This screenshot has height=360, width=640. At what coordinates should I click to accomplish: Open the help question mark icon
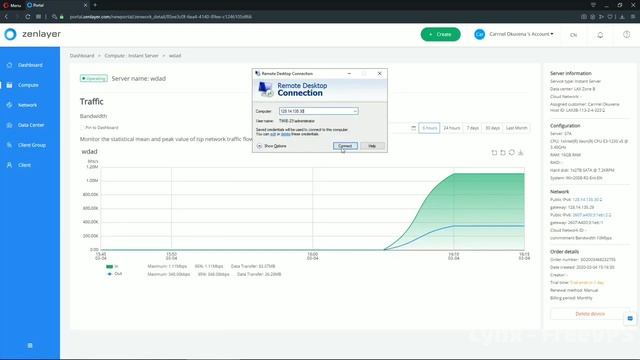(627, 35)
